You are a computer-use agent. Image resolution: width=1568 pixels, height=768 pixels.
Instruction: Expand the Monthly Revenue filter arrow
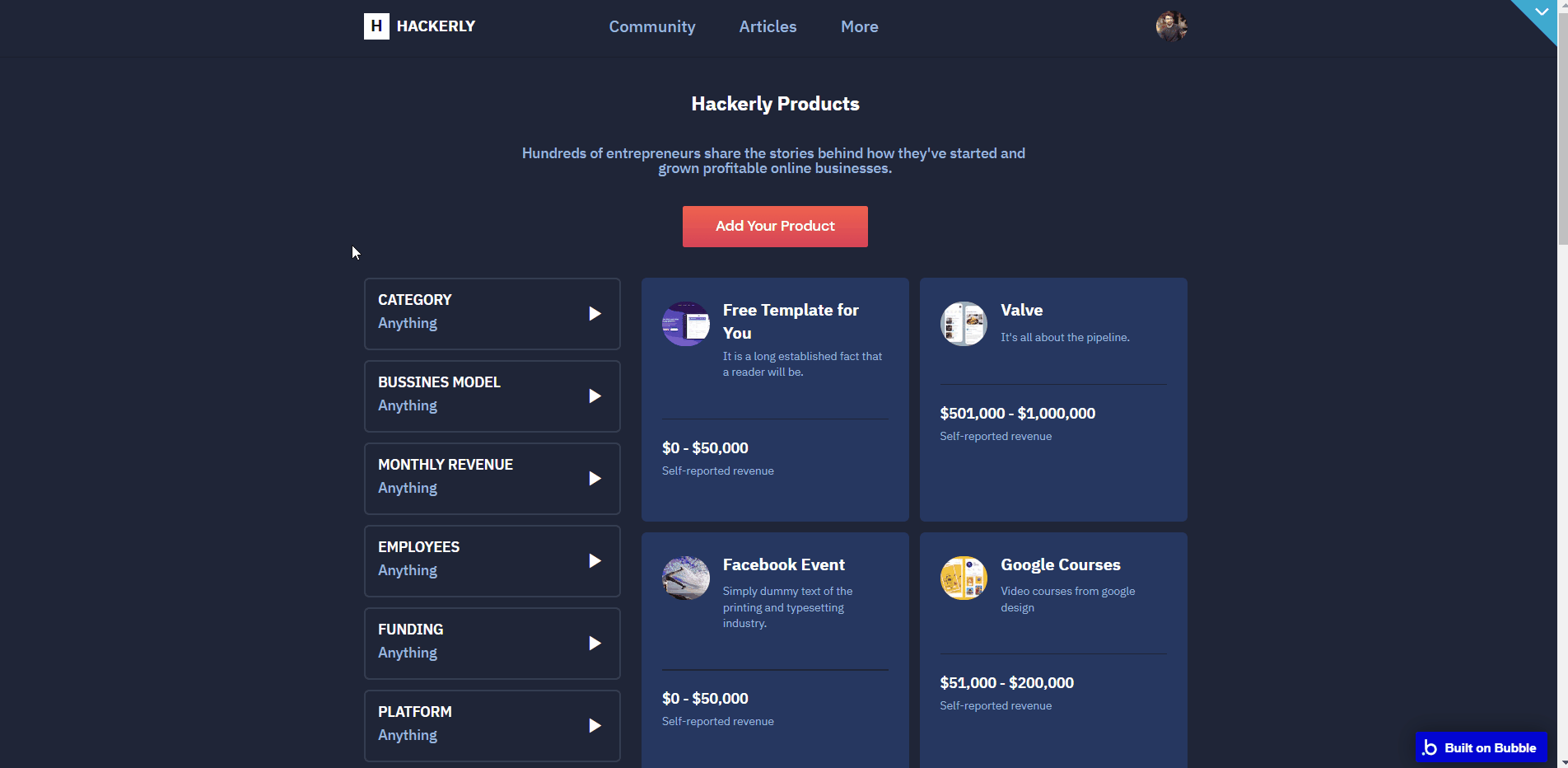[595, 479]
